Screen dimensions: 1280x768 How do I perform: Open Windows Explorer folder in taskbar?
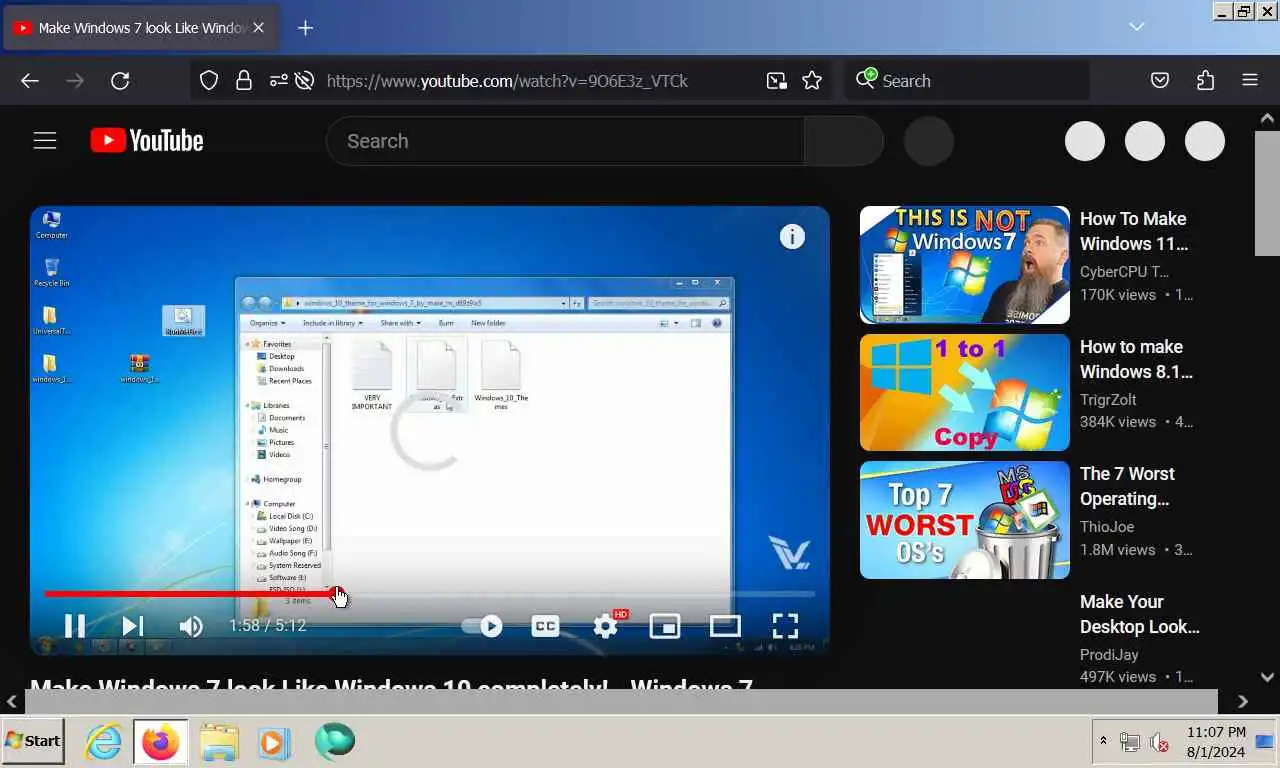[219, 742]
